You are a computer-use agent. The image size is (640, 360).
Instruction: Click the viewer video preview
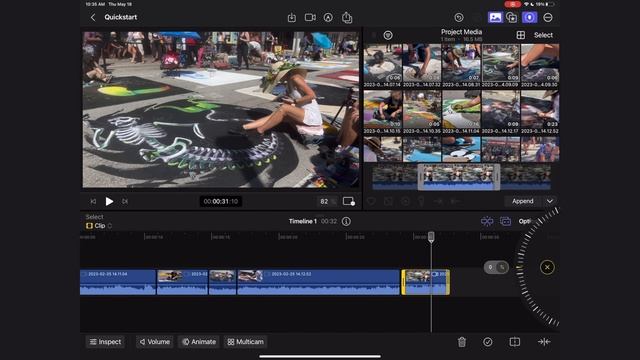(221, 110)
